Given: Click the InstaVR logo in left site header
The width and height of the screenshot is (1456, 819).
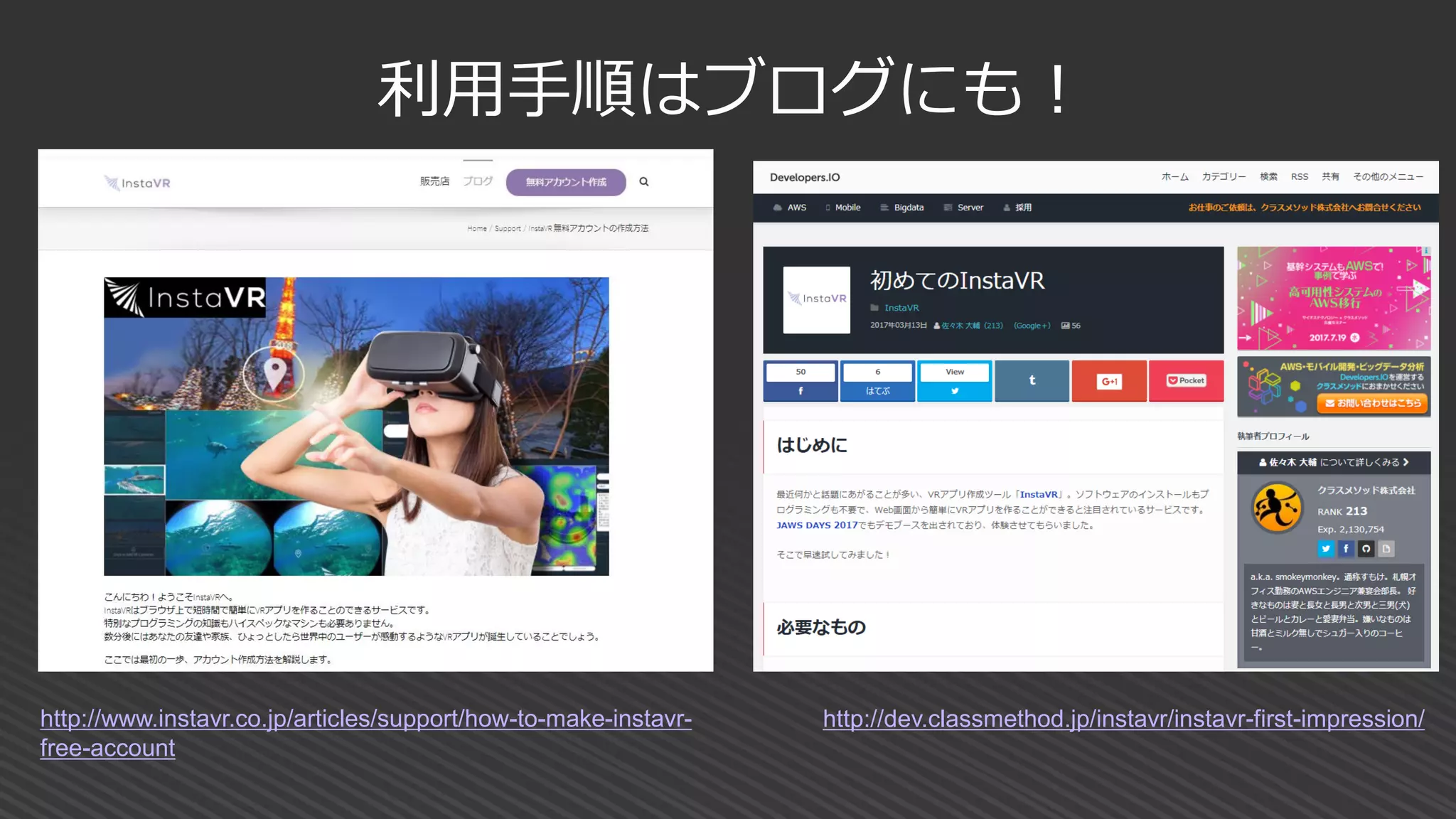Looking at the screenshot, I should (x=137, y=183).
